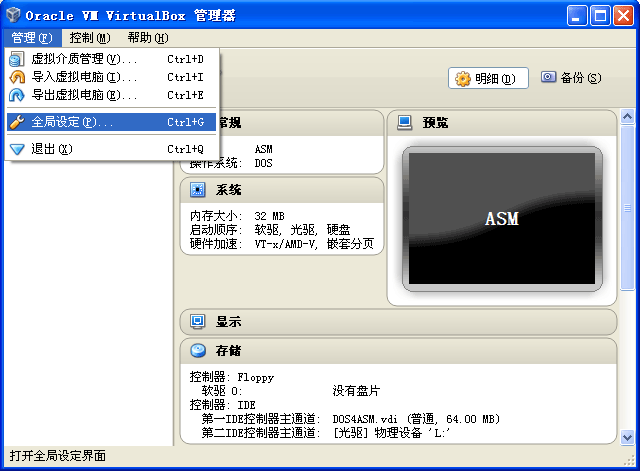Screen dimensions: 640x471
Task: Click the scrollbar up arrow
Action: coord(627,117)
